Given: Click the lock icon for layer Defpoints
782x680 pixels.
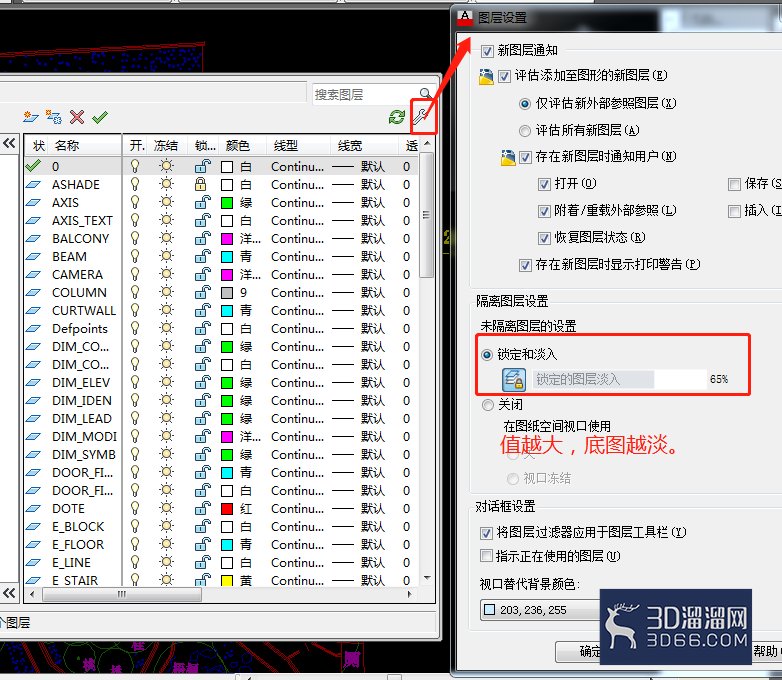Looking at the screenshot, I should [x=202, y=328].
